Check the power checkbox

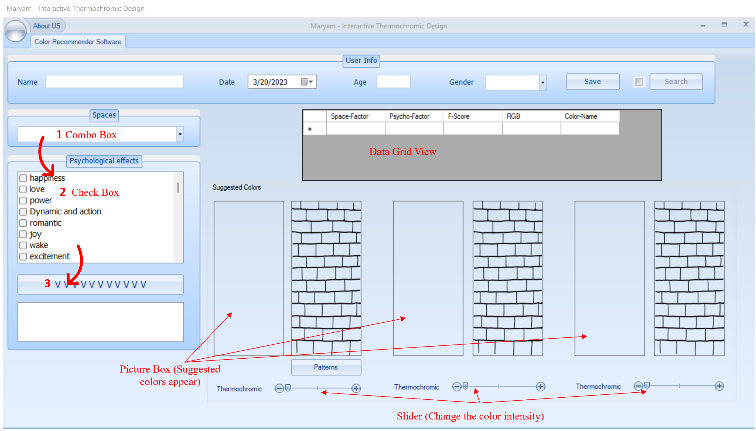point(23,200)
